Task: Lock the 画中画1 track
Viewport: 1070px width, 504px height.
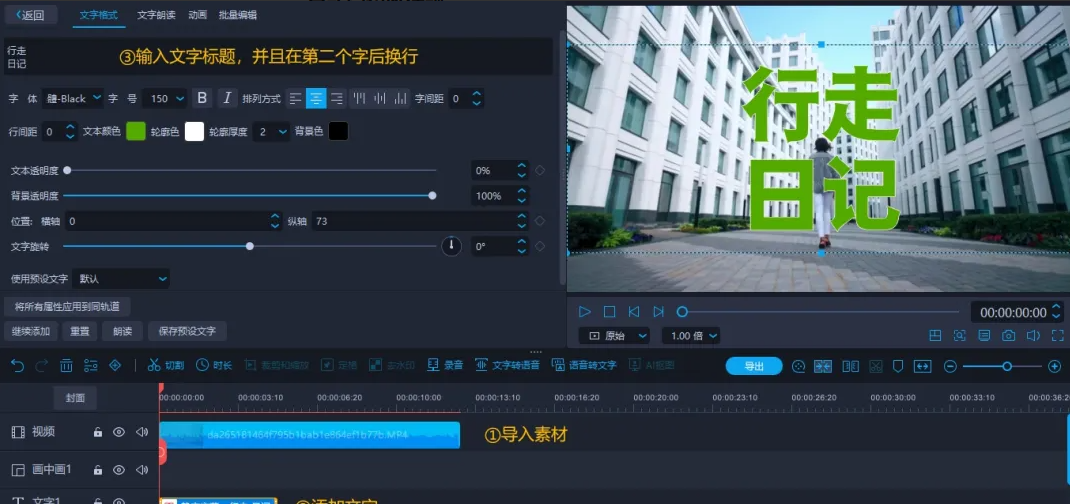Action: click(x=98, y=470)
